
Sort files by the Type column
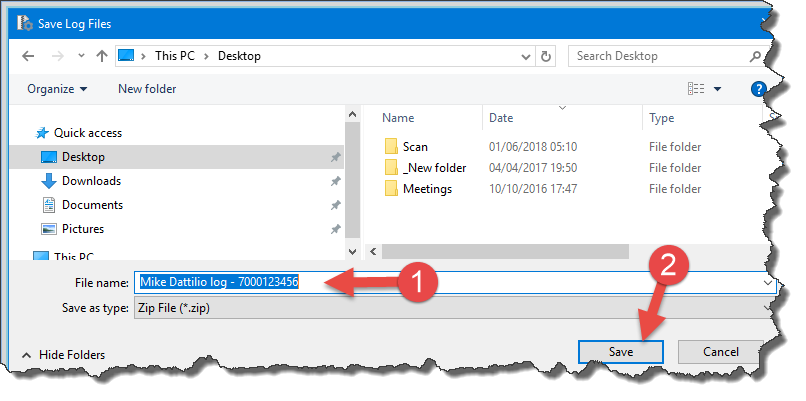point(662,118)
